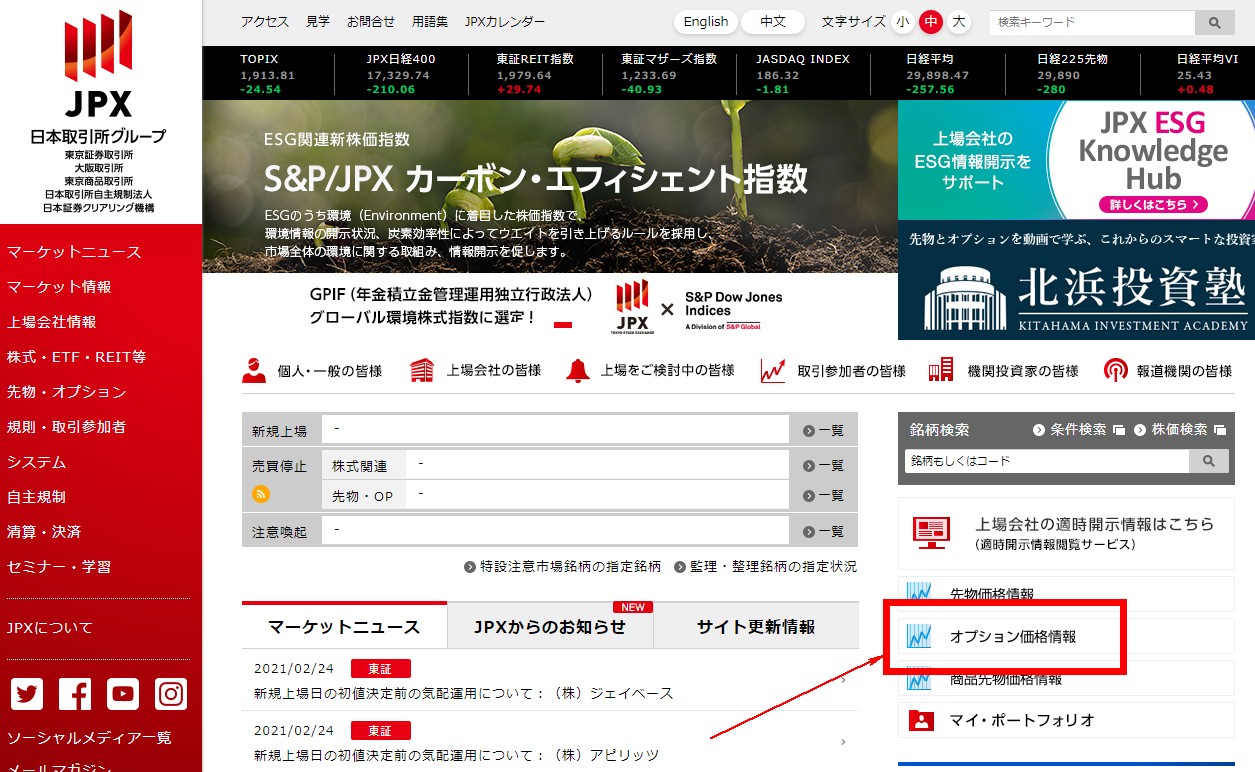The image size is (1255, 772).
Task: Open 注意喚起 一覧 list link
Action: (824, 532)
